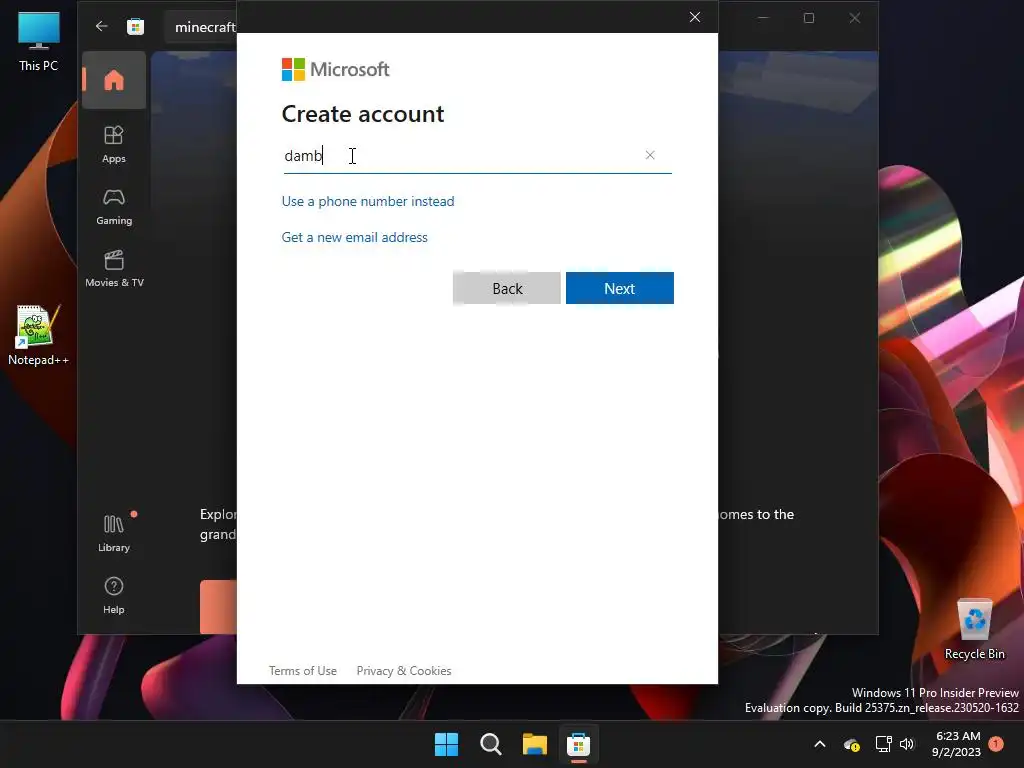The image size is (1024, 768).
Task: Open the notification bell badge
Action: 996,744
